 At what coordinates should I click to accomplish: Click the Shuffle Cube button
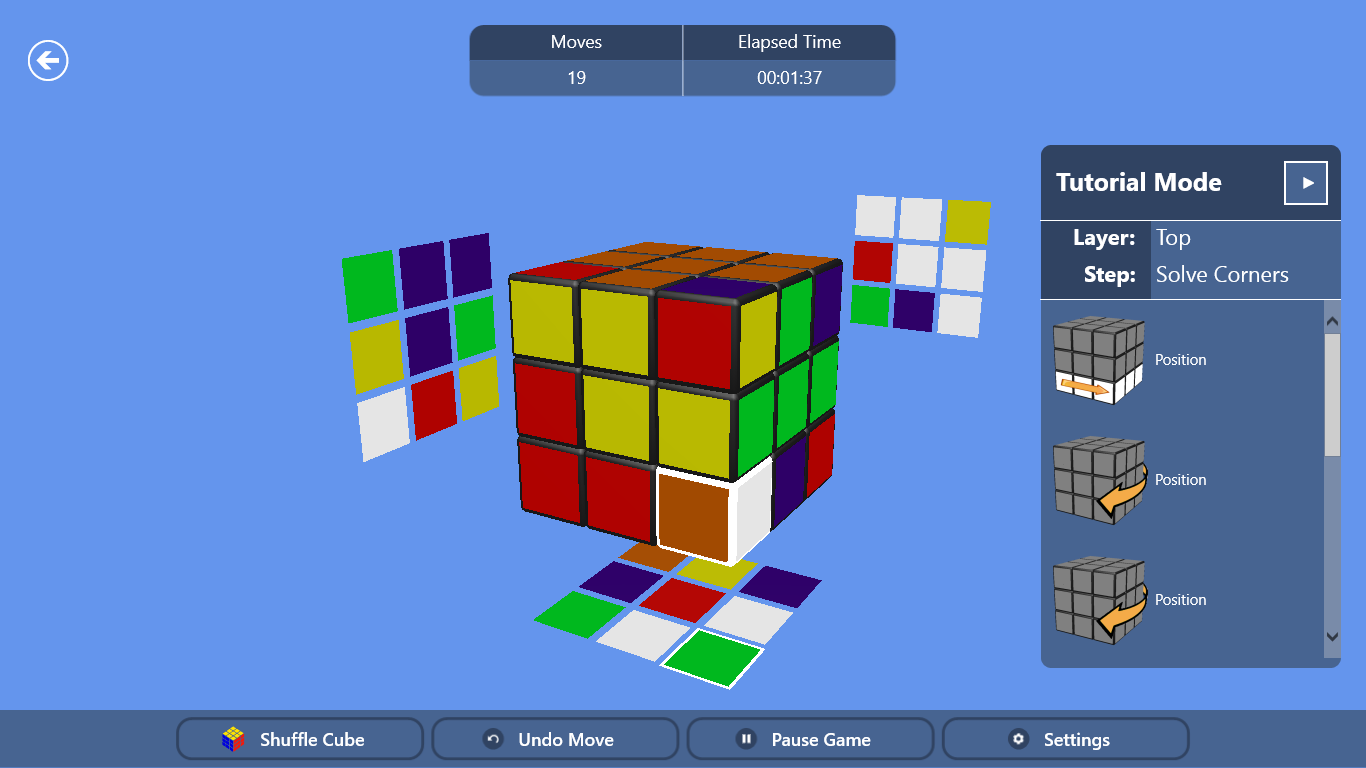click(300, 739)
